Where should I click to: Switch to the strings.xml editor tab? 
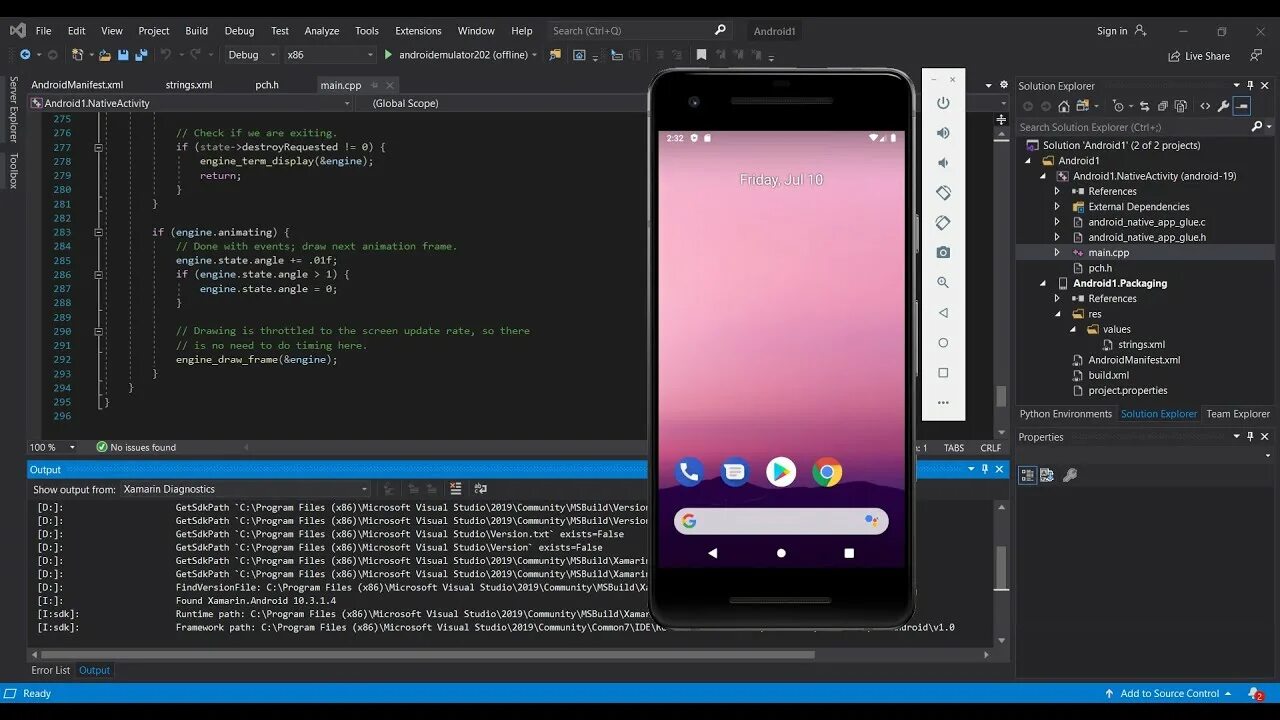(189, 85)
